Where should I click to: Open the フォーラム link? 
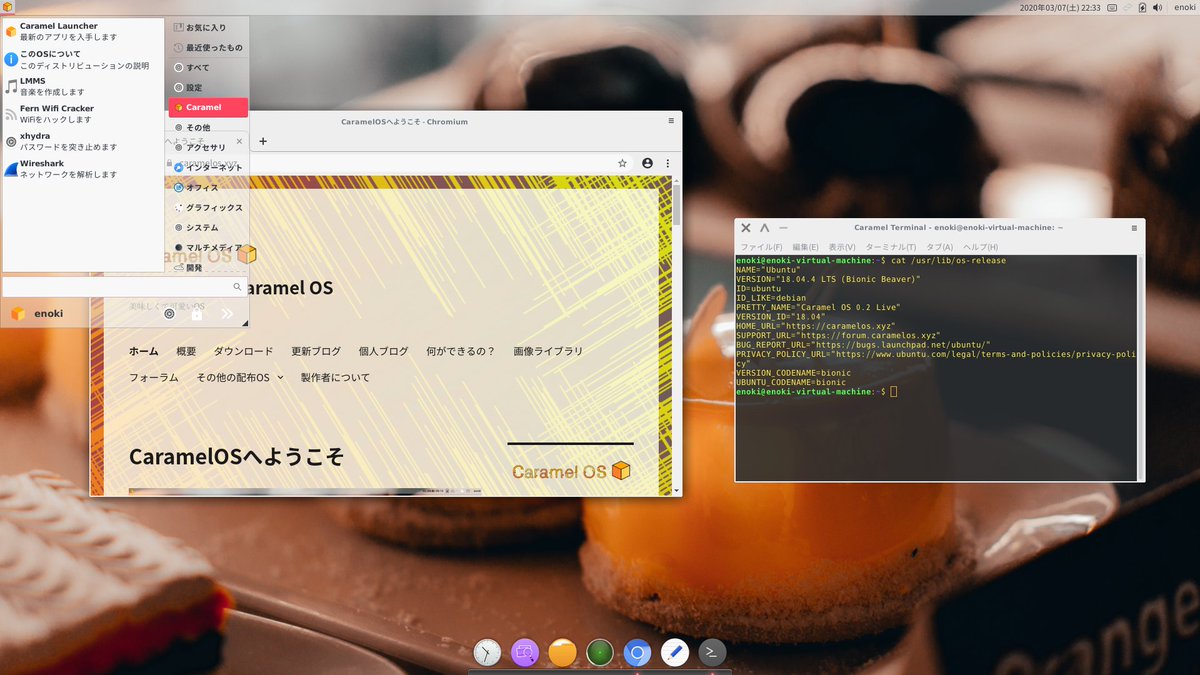(154, 377)
